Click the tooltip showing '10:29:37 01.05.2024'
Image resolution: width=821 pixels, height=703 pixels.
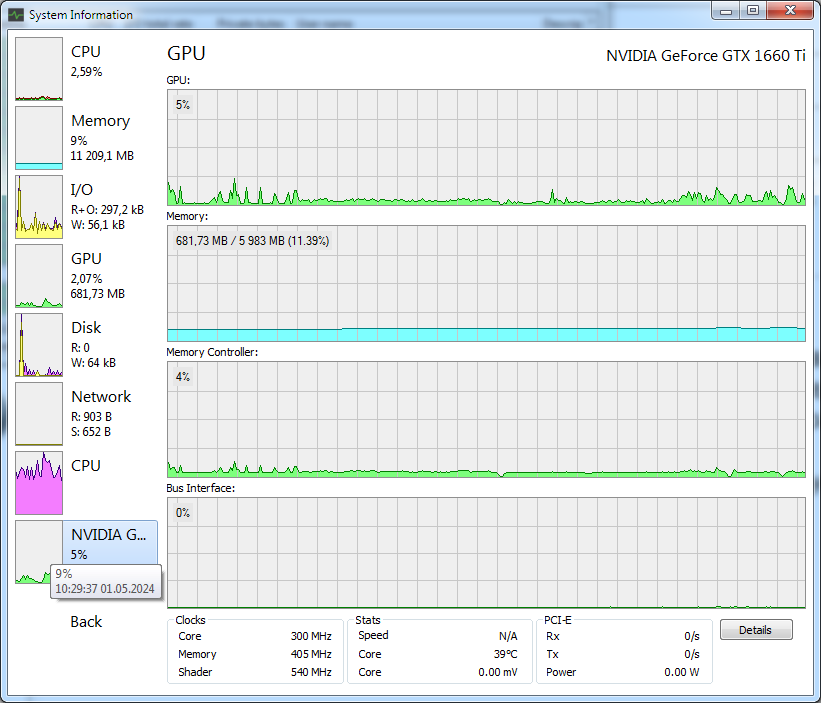(105, 581)
